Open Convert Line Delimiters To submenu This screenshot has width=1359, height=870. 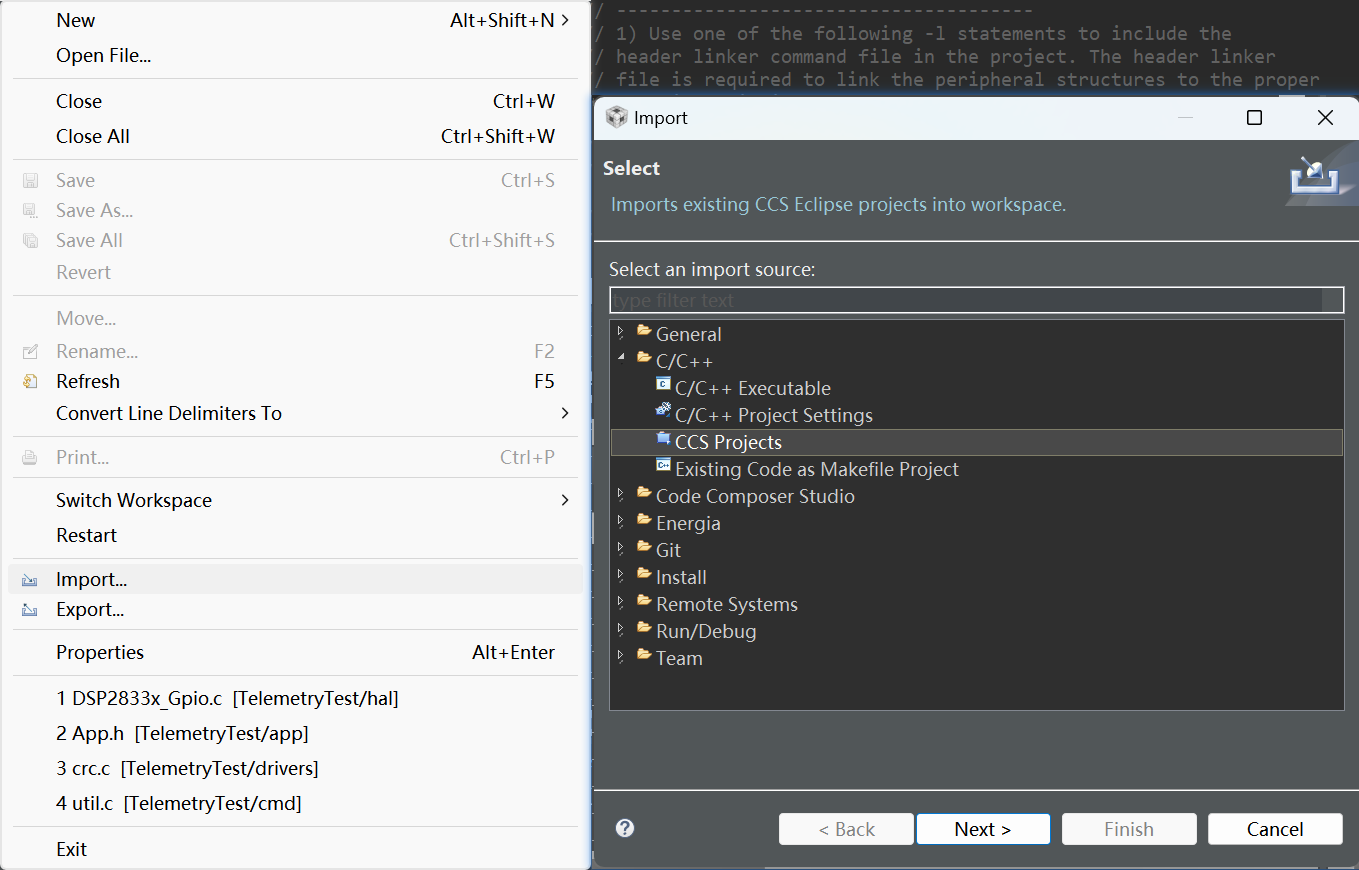point(295,413)
